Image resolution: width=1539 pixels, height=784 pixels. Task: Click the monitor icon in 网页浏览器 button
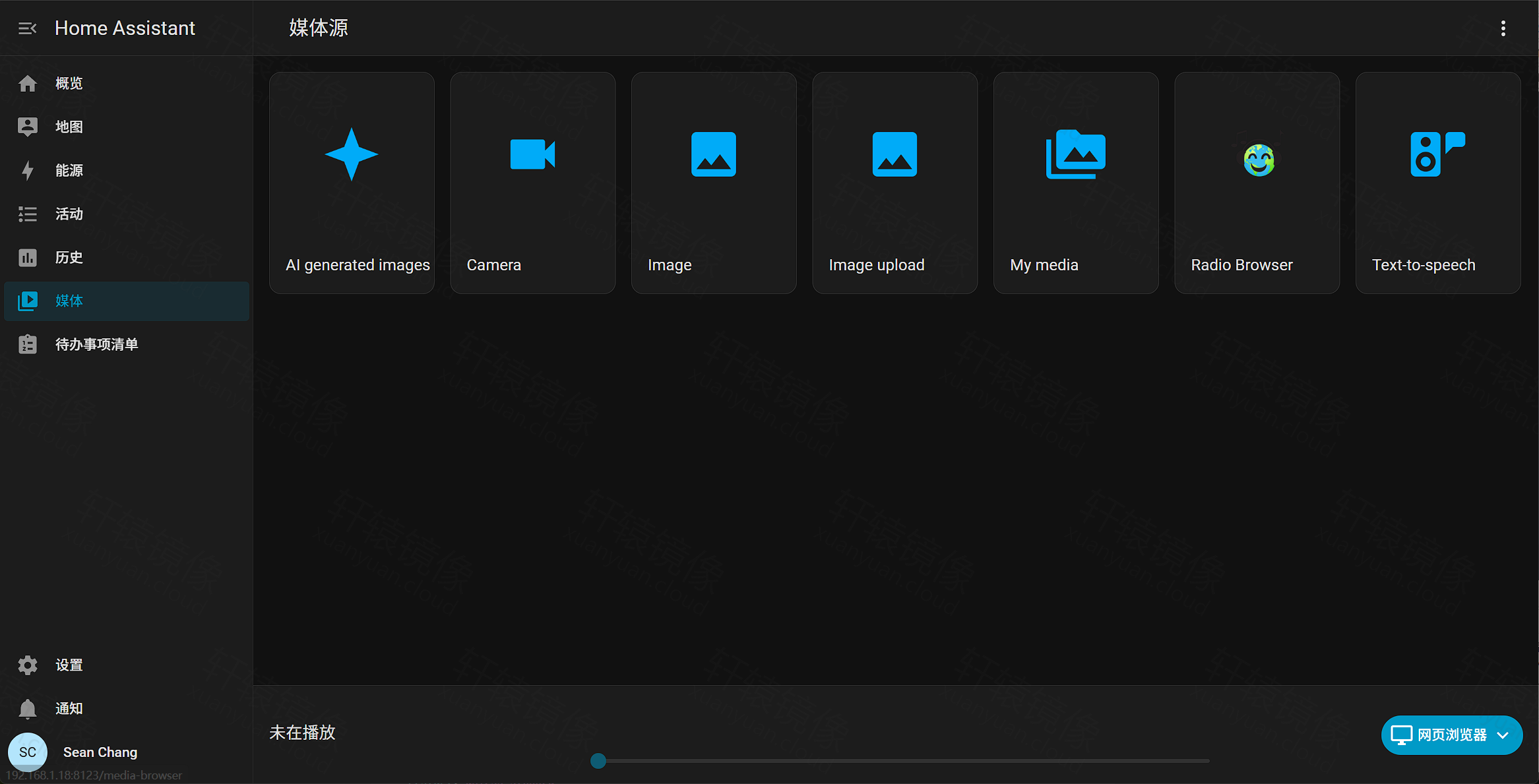point(1401,735)
